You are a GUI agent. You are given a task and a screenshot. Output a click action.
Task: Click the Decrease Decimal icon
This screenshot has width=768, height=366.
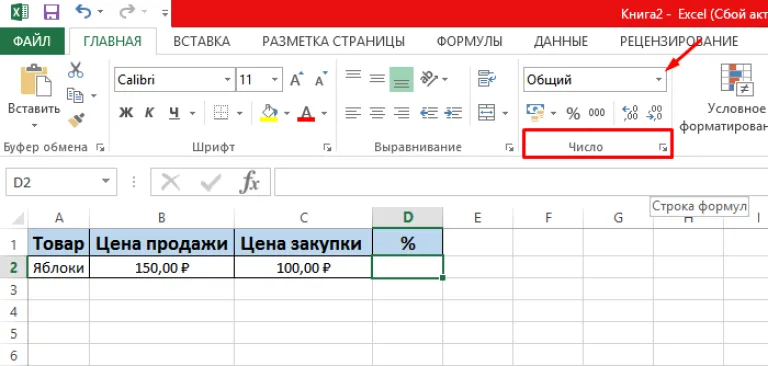654,113
